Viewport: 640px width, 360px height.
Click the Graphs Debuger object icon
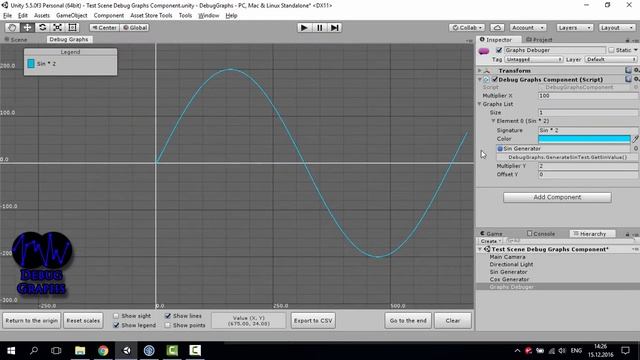coord(484,51)
